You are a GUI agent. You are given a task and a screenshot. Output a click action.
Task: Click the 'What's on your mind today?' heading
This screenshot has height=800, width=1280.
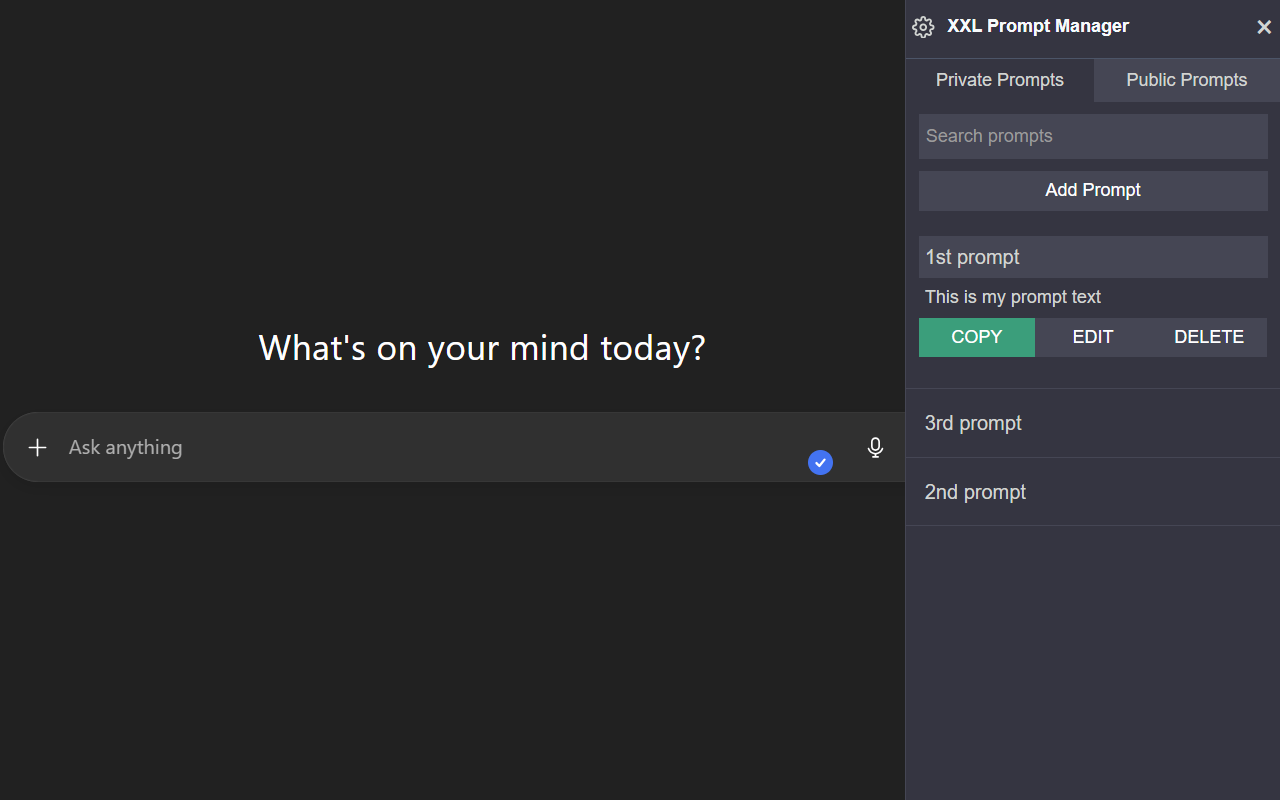[482, 347]
